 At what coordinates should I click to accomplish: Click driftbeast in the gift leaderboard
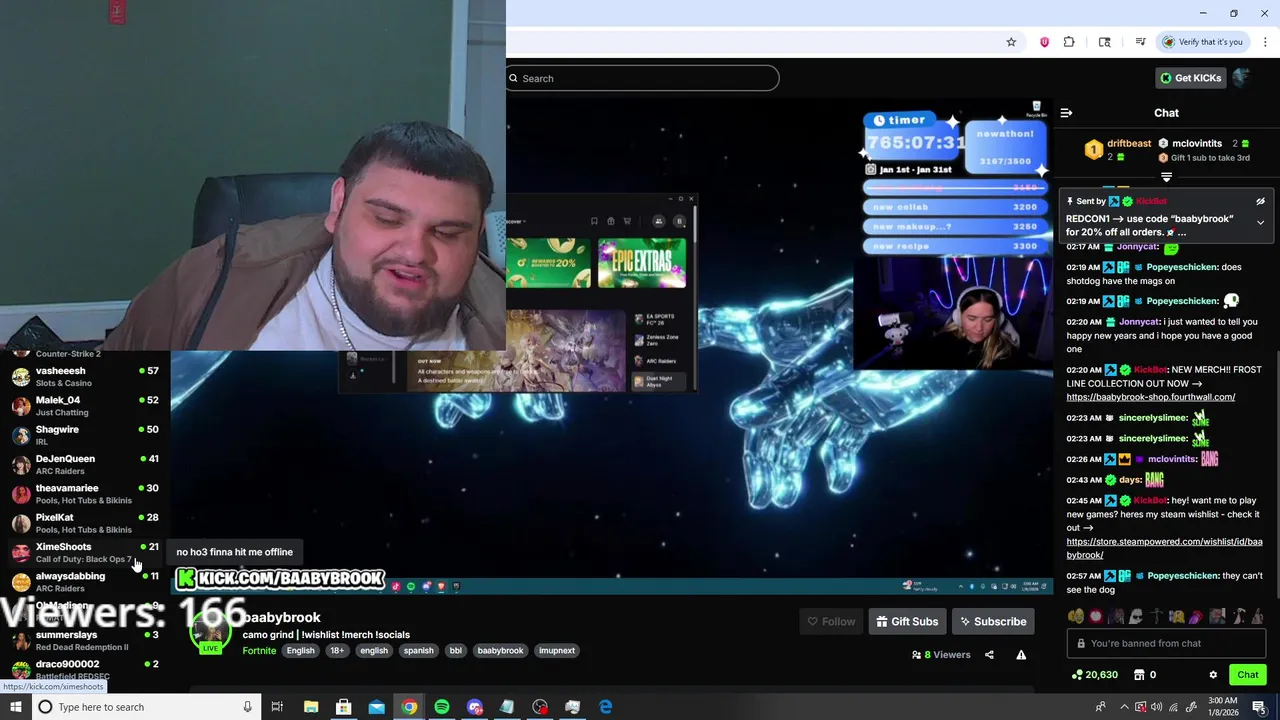pyautogui.click(x=1129, y=144)
